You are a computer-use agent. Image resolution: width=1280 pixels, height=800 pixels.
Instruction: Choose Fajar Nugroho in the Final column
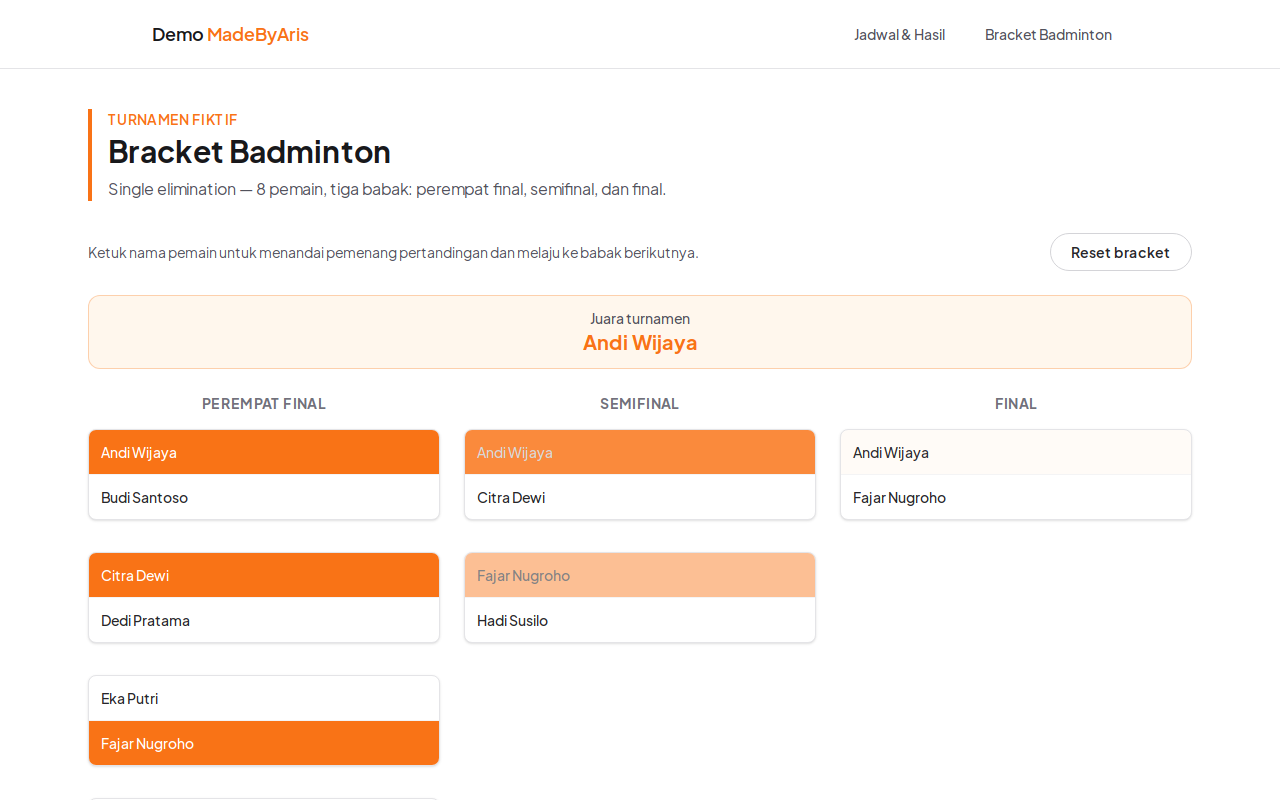[1016, 497]
